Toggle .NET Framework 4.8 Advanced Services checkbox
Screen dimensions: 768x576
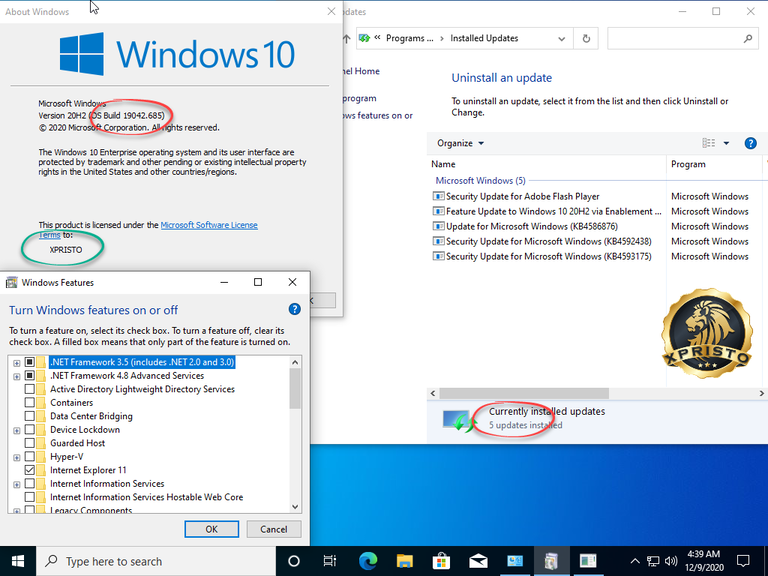29,376
